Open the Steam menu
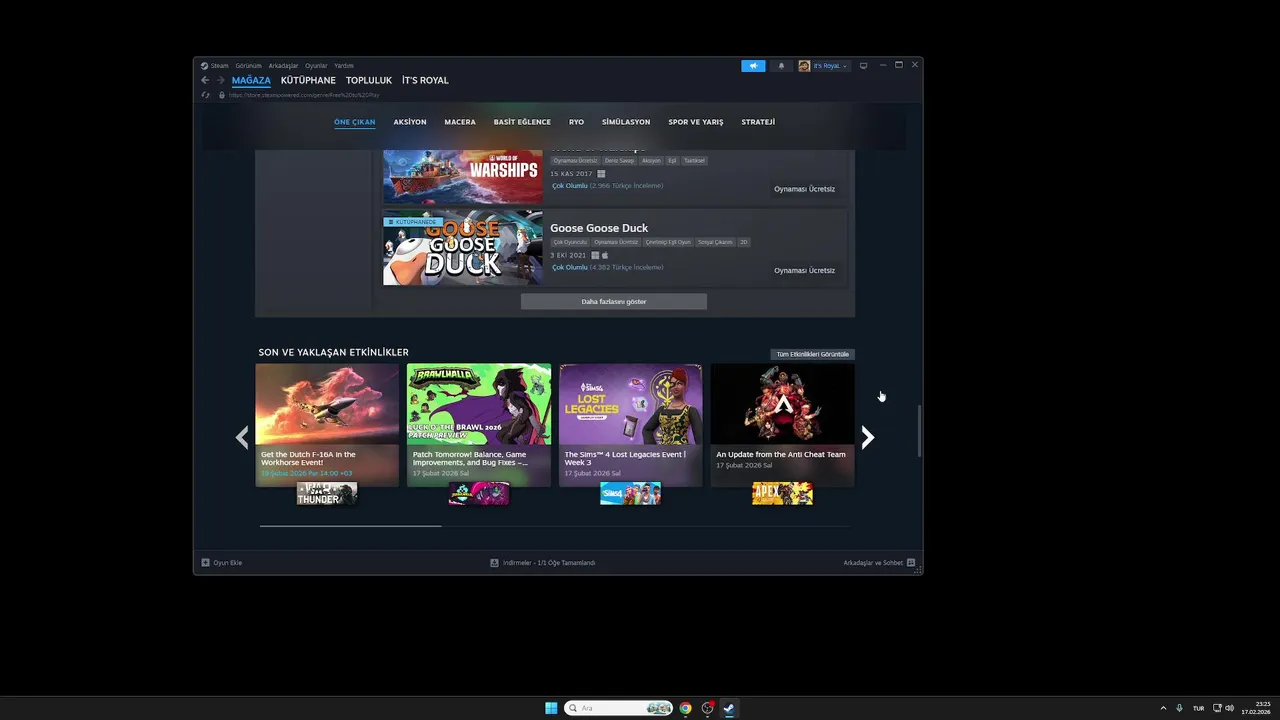This screenshot has width=1280, height=720. point(219,66)
